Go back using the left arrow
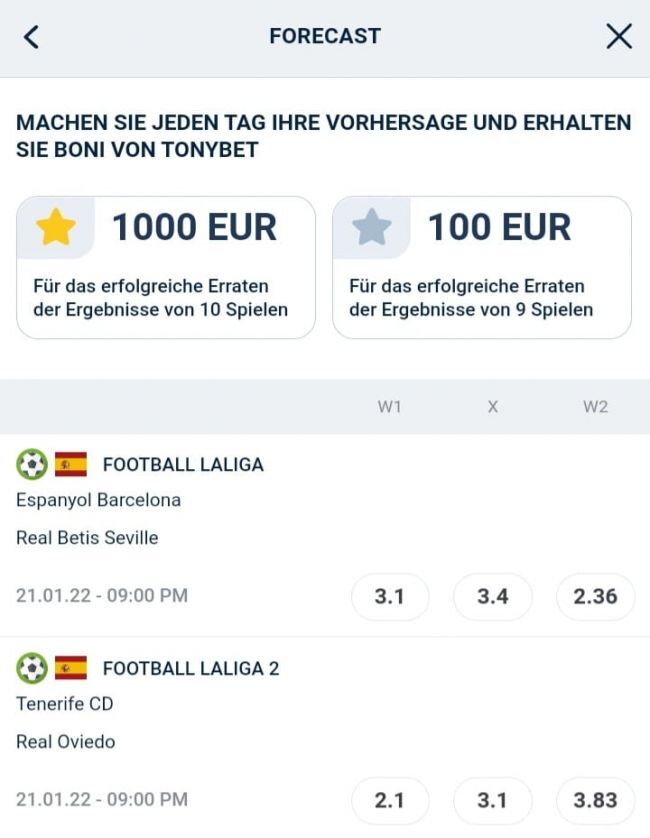 [31, 37]
